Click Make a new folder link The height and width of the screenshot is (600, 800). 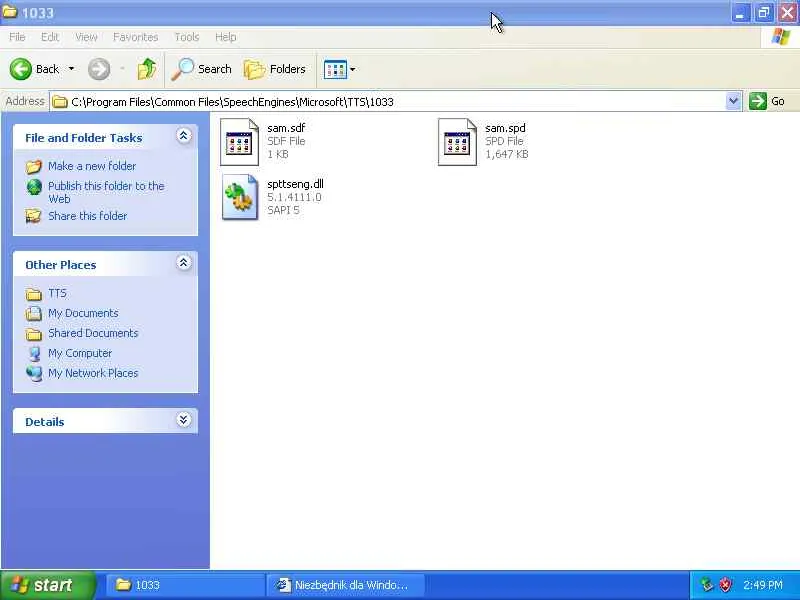pyautogui.click(x=92, y=166)
